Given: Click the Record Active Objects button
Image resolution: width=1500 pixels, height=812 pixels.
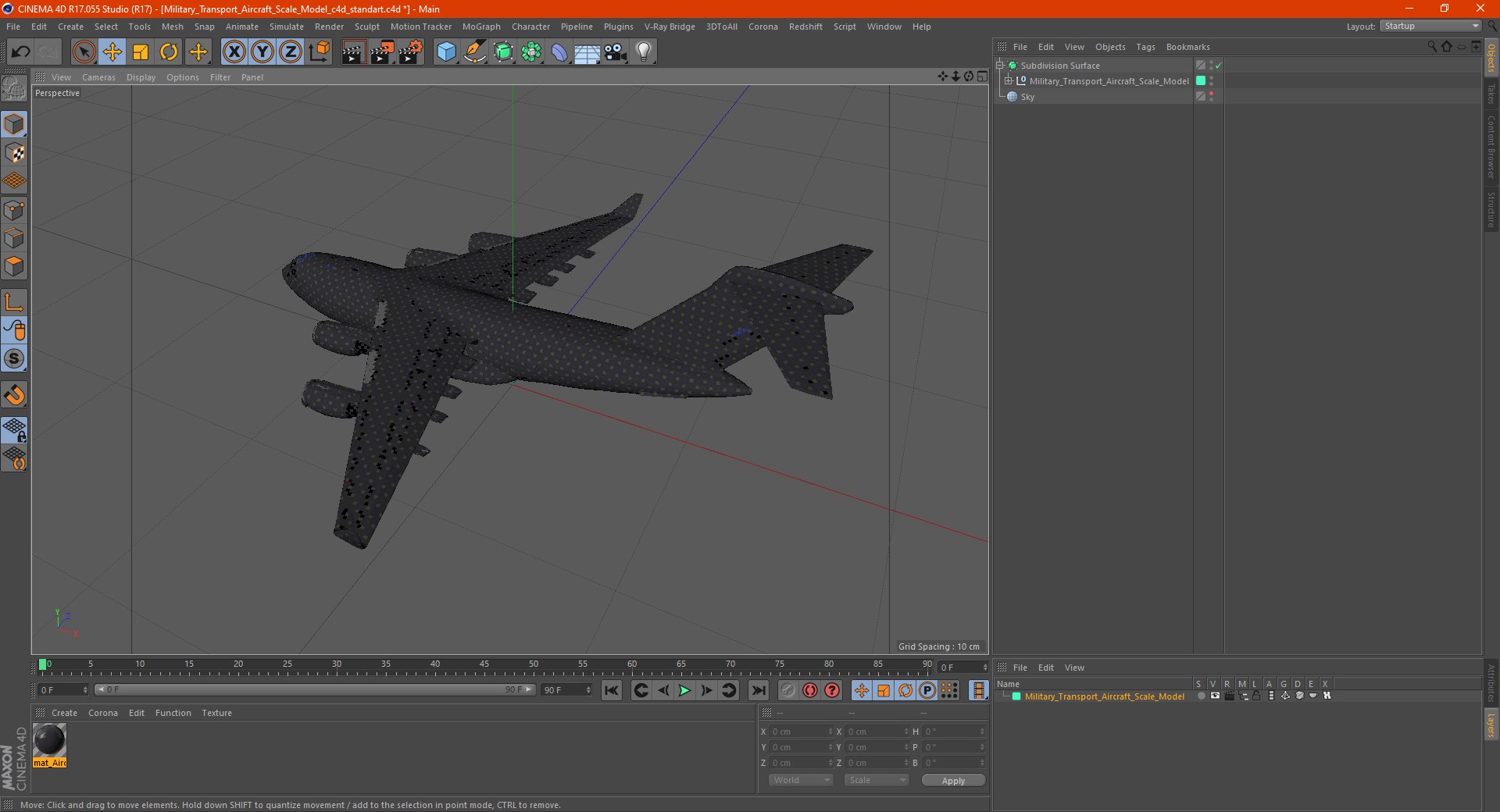Looking at the screenshot, I should click(788, 690).
